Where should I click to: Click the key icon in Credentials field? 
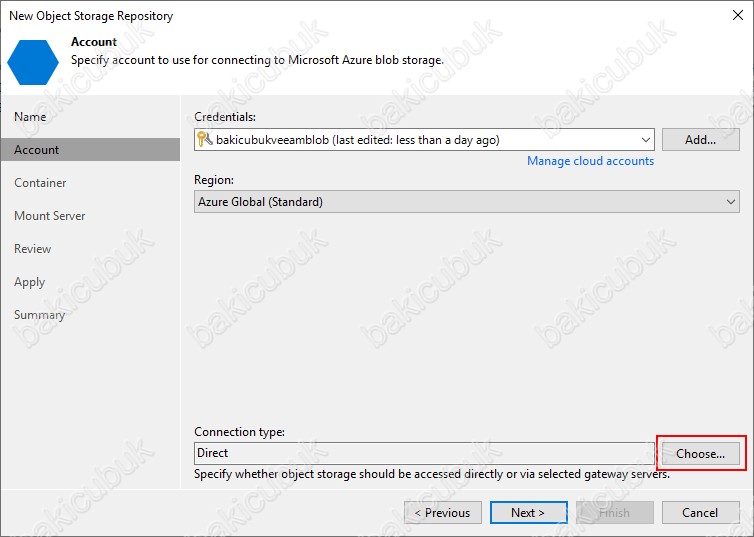point(204,140)
